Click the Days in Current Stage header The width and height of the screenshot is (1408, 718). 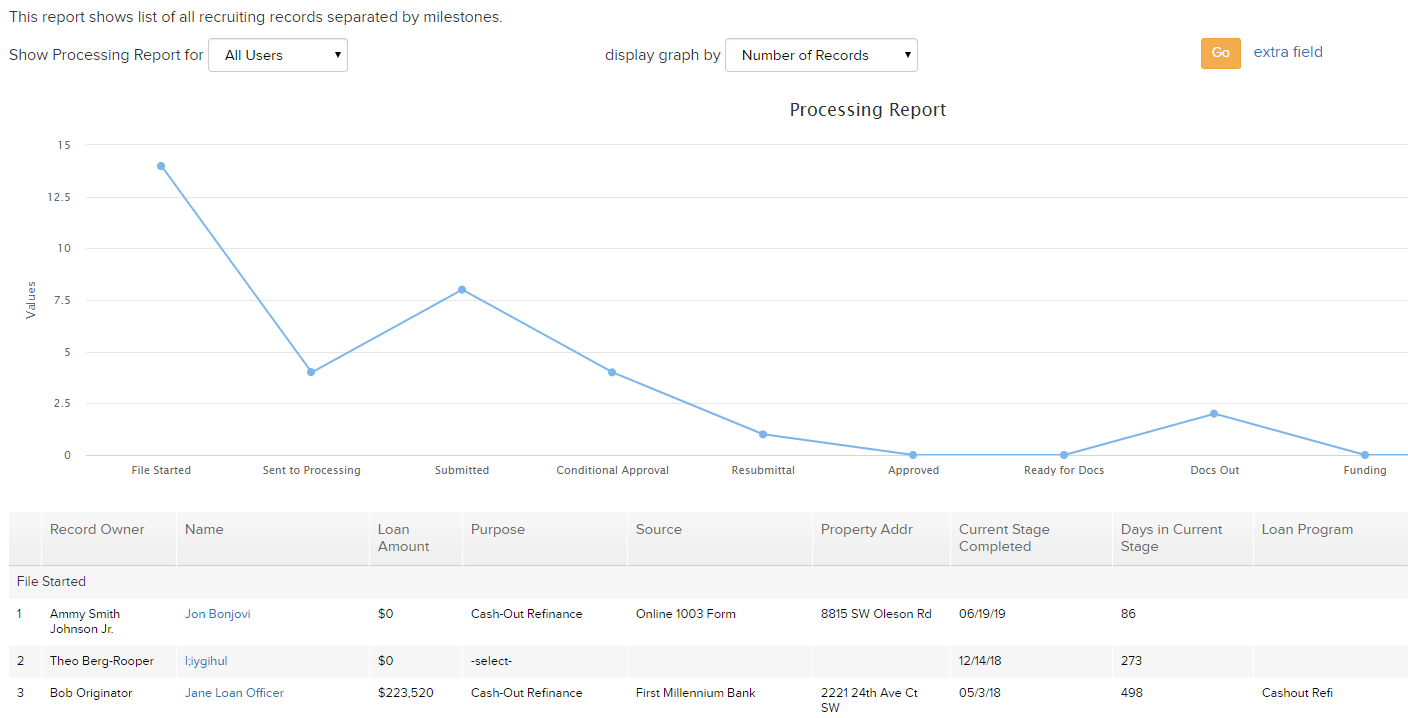click(x=1171, y=538)
